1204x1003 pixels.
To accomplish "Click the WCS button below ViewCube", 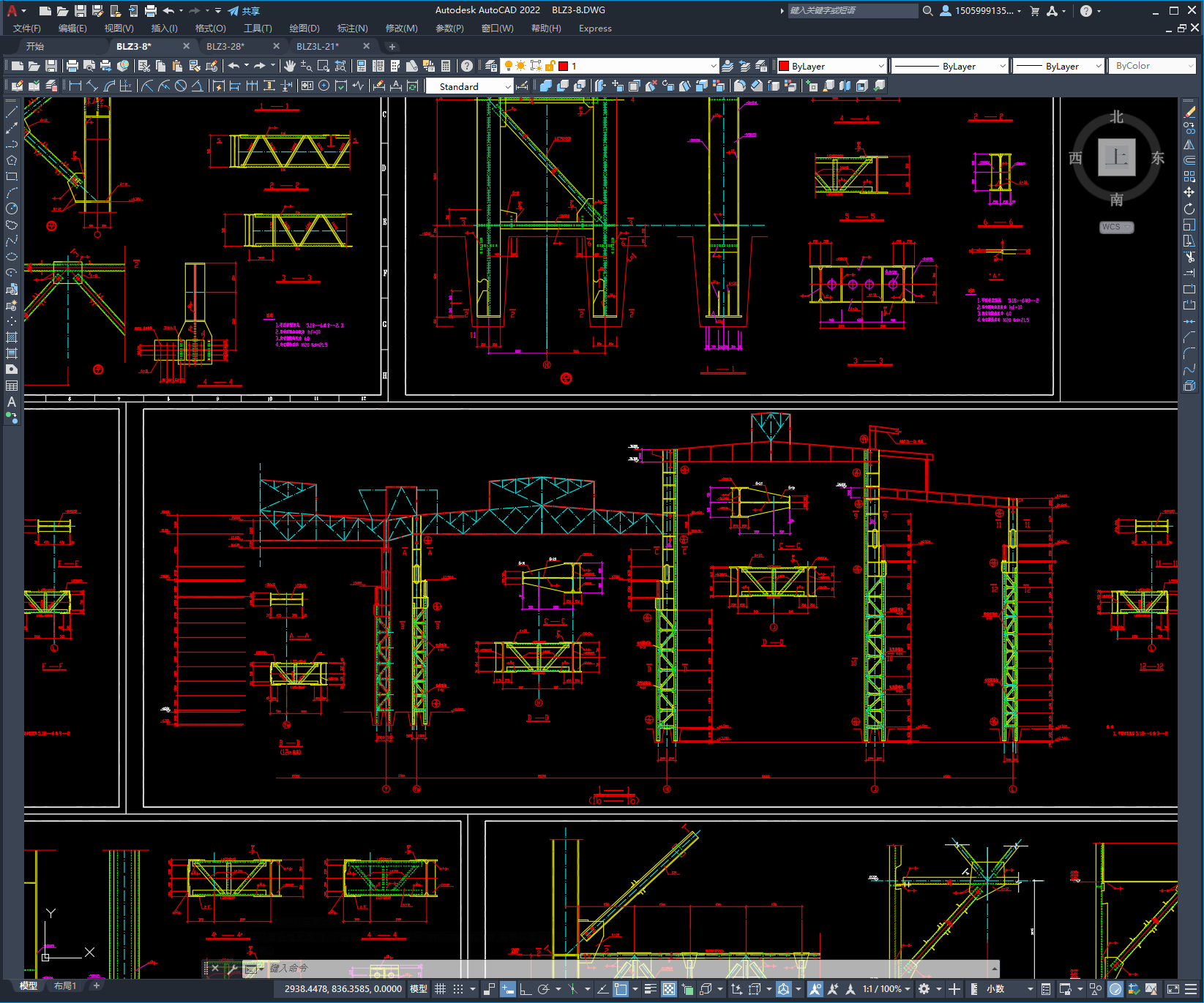I will coord(1116,228).
